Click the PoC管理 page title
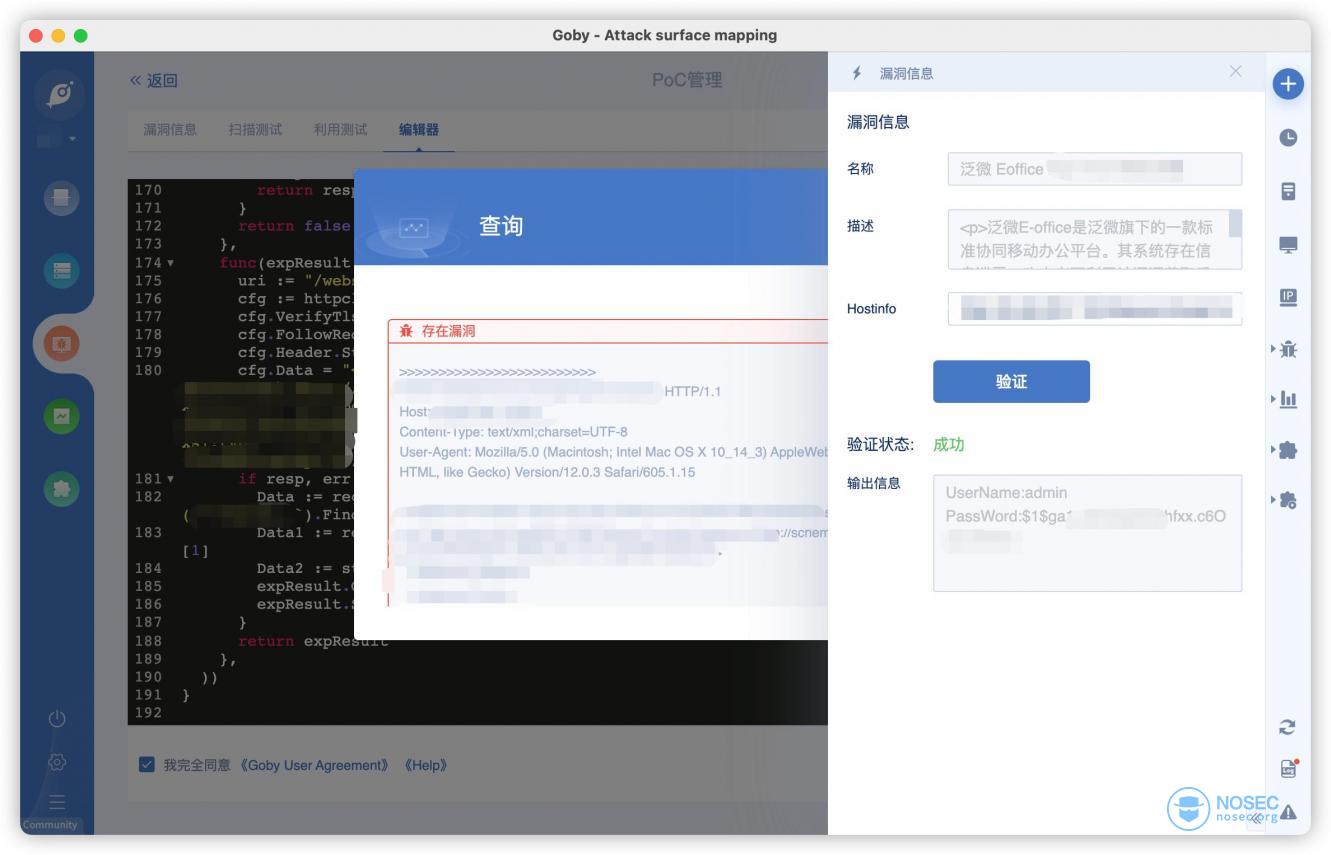1331x855 pixels. [x=687, y=80]
